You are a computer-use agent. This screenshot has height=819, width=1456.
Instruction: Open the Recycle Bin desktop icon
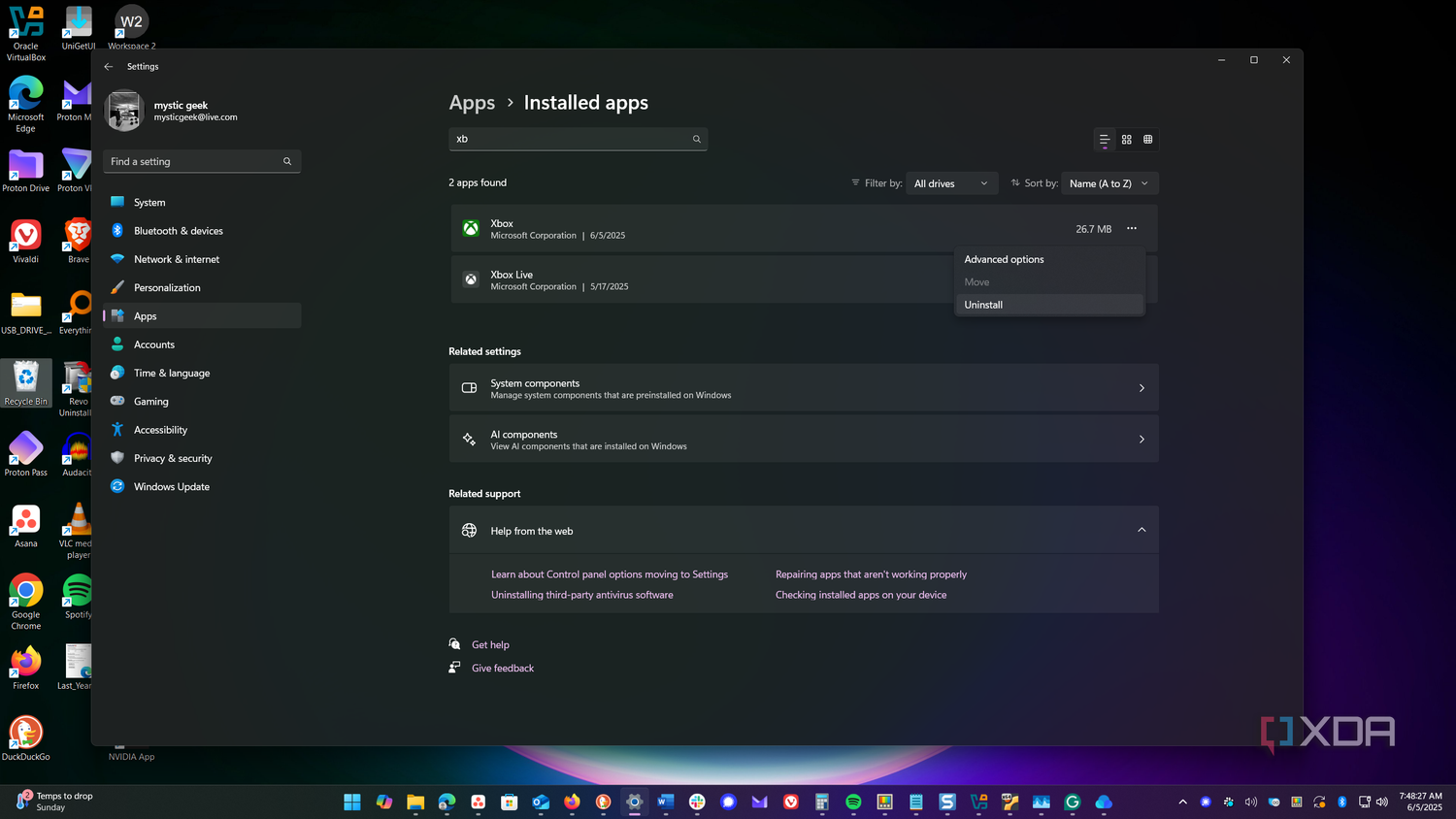(x=26, y=383)
